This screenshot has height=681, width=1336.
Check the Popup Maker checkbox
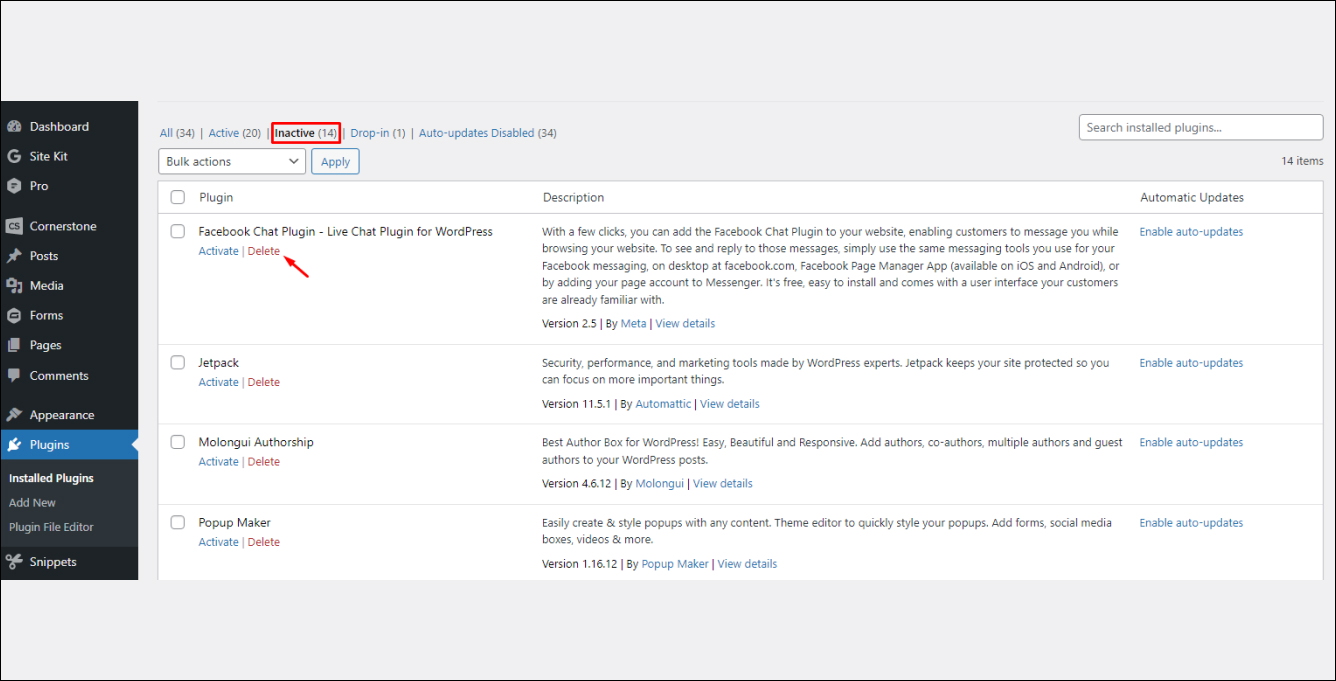point(178,523)
